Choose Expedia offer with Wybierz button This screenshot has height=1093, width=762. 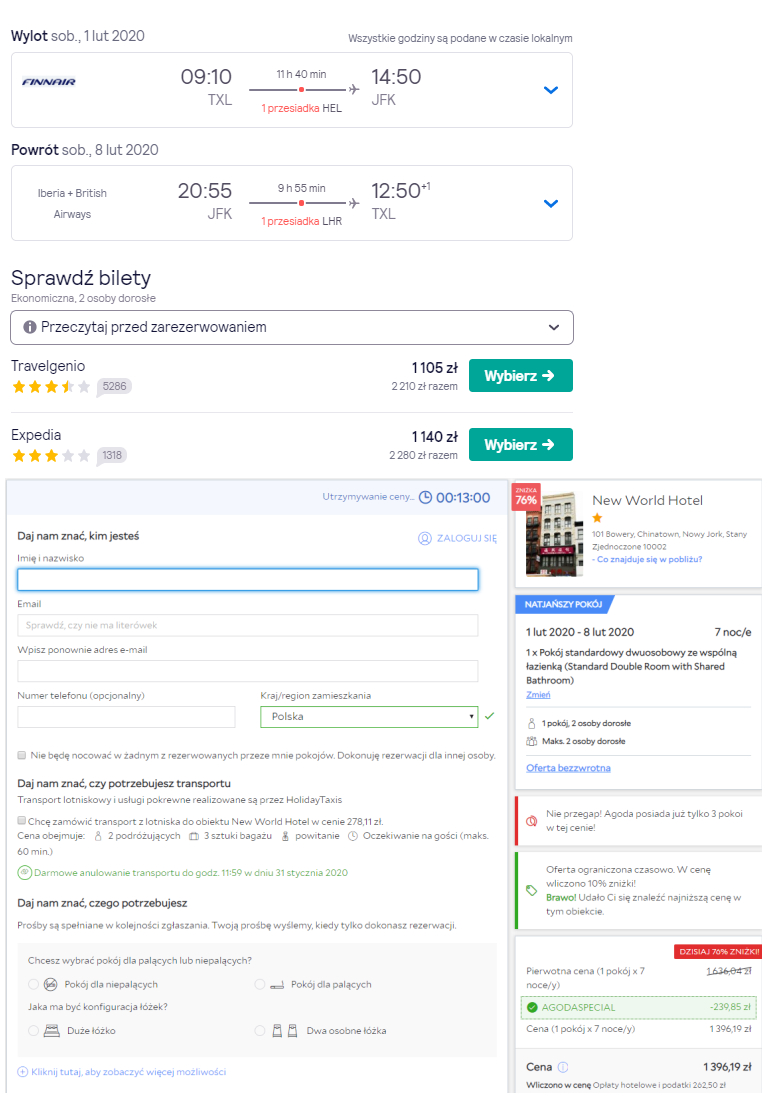pyautogui.click(x=521, y=445)
